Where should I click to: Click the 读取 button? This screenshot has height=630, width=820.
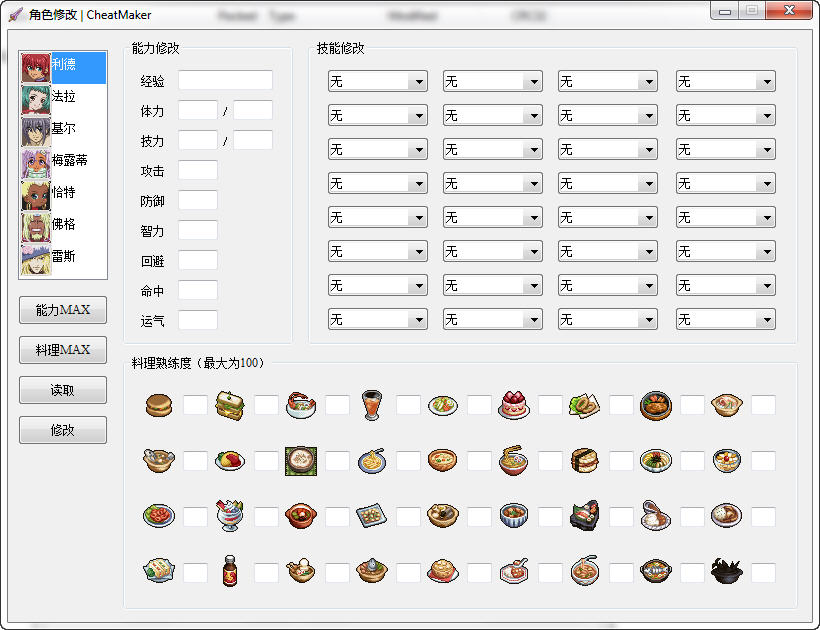coord(63,390)
